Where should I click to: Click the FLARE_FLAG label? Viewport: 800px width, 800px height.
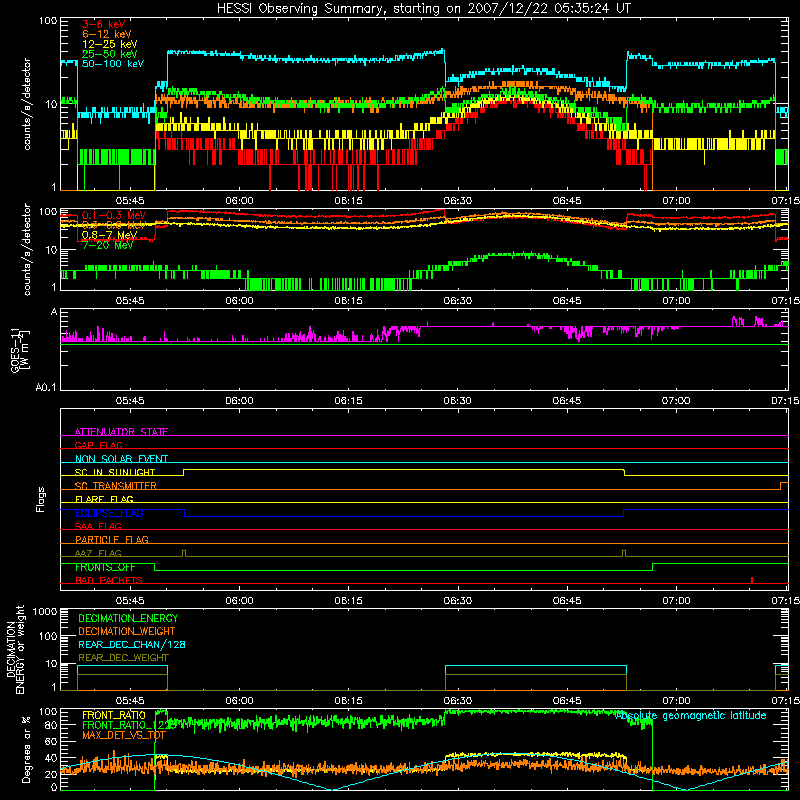(x=104, y=499)
